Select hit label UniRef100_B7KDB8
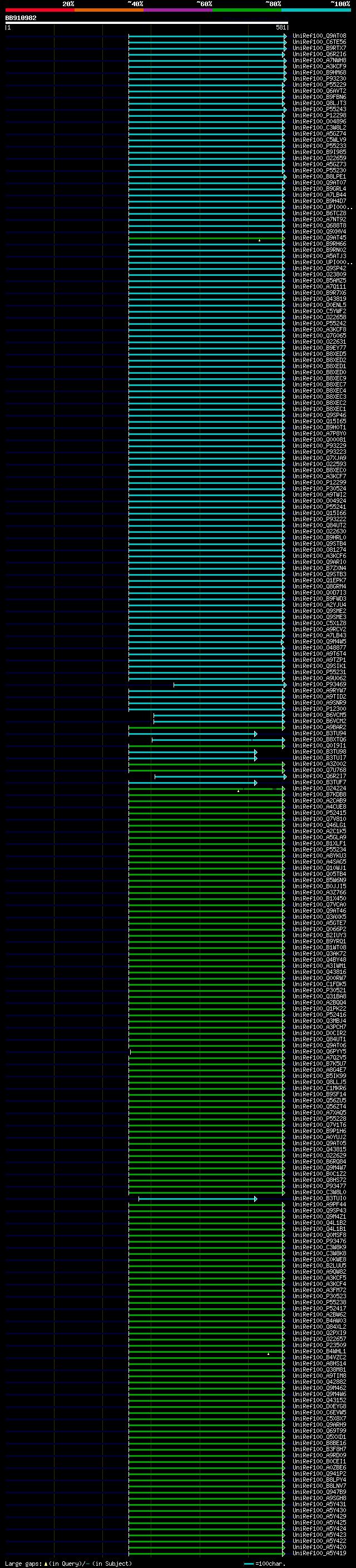356x1568 pixels. click(x=319, y=795)
